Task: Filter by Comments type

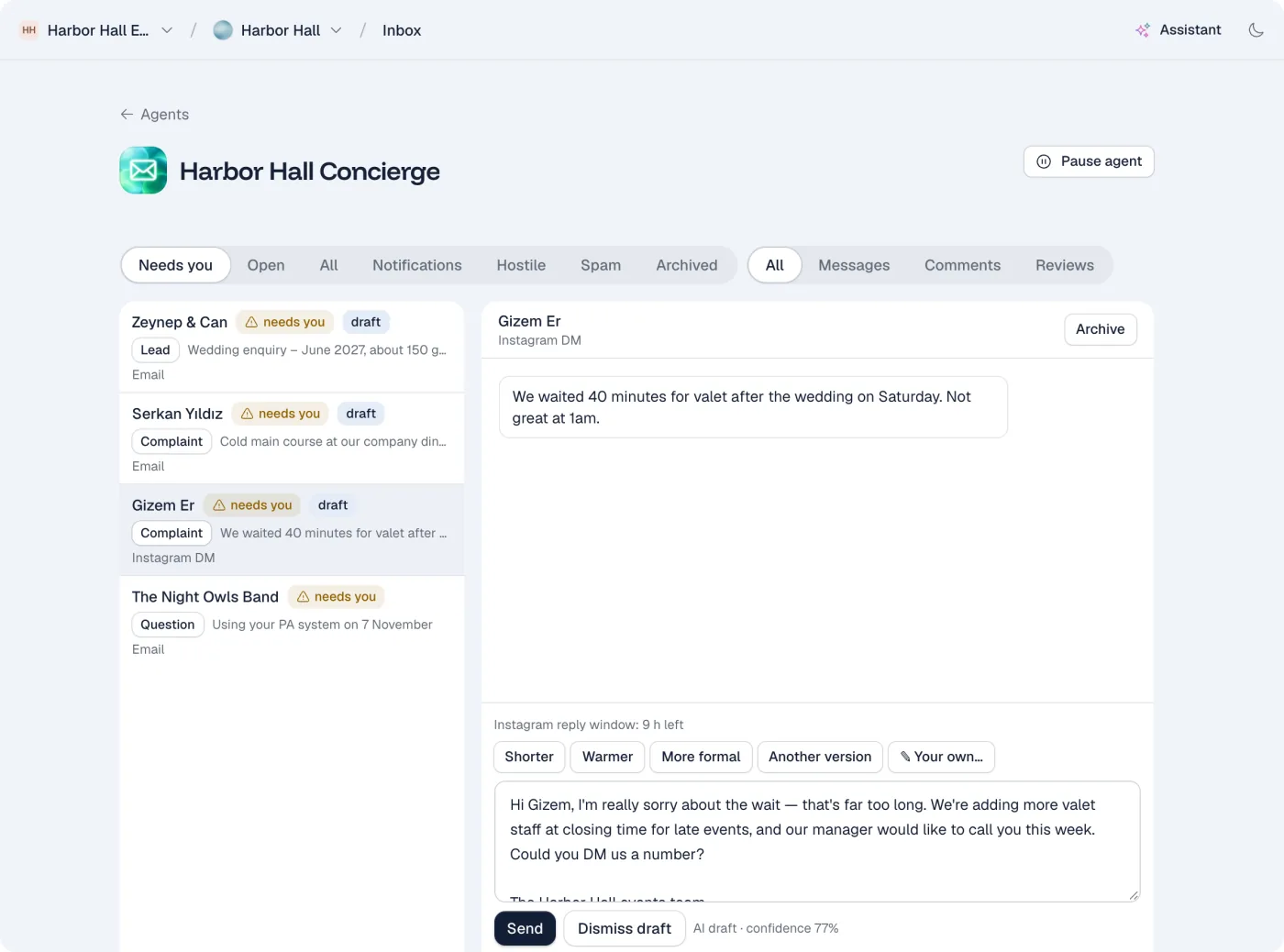Action: (962, 265)
